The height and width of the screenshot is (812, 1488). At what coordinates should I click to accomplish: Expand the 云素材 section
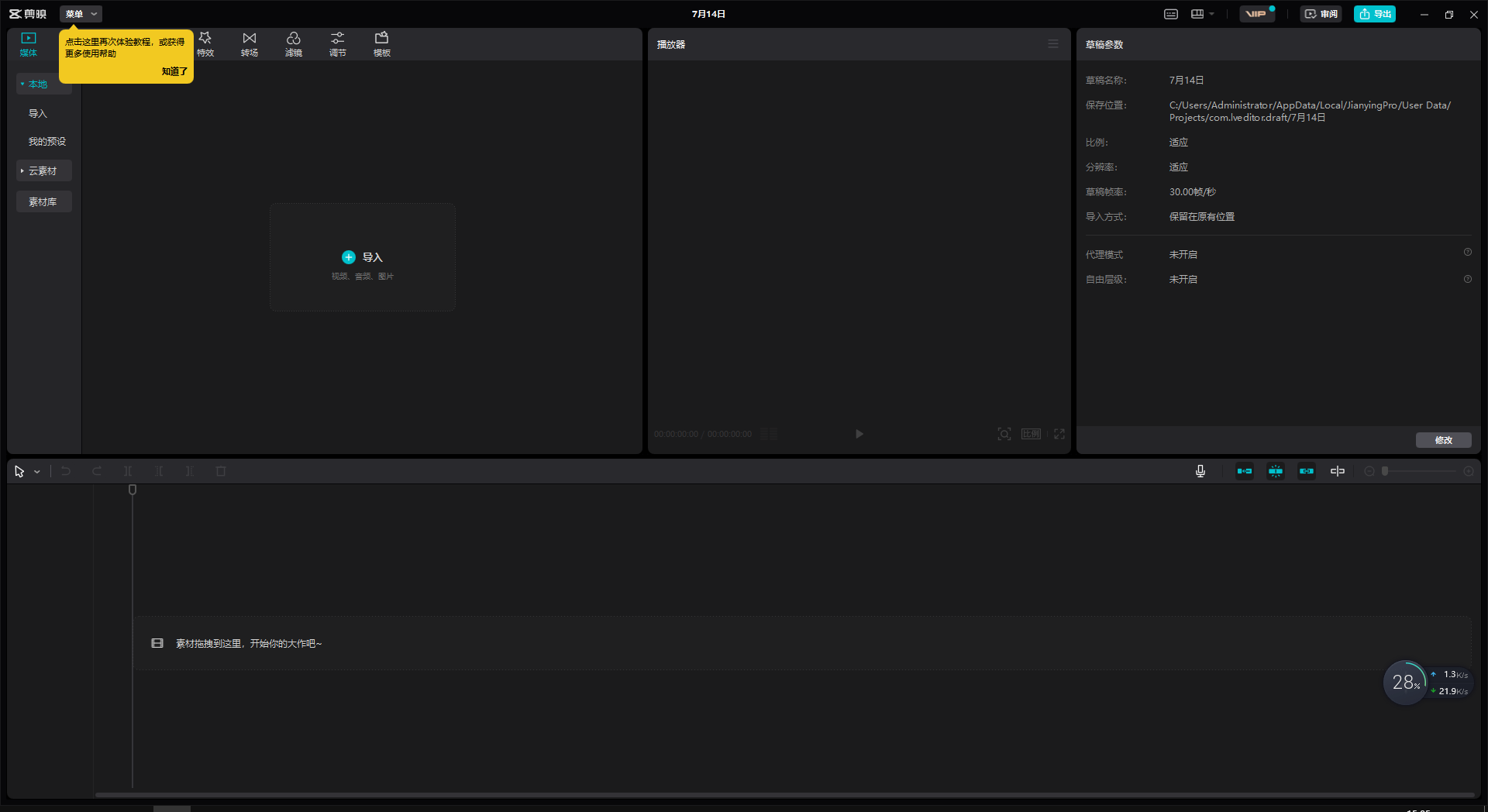click(44, 170)
